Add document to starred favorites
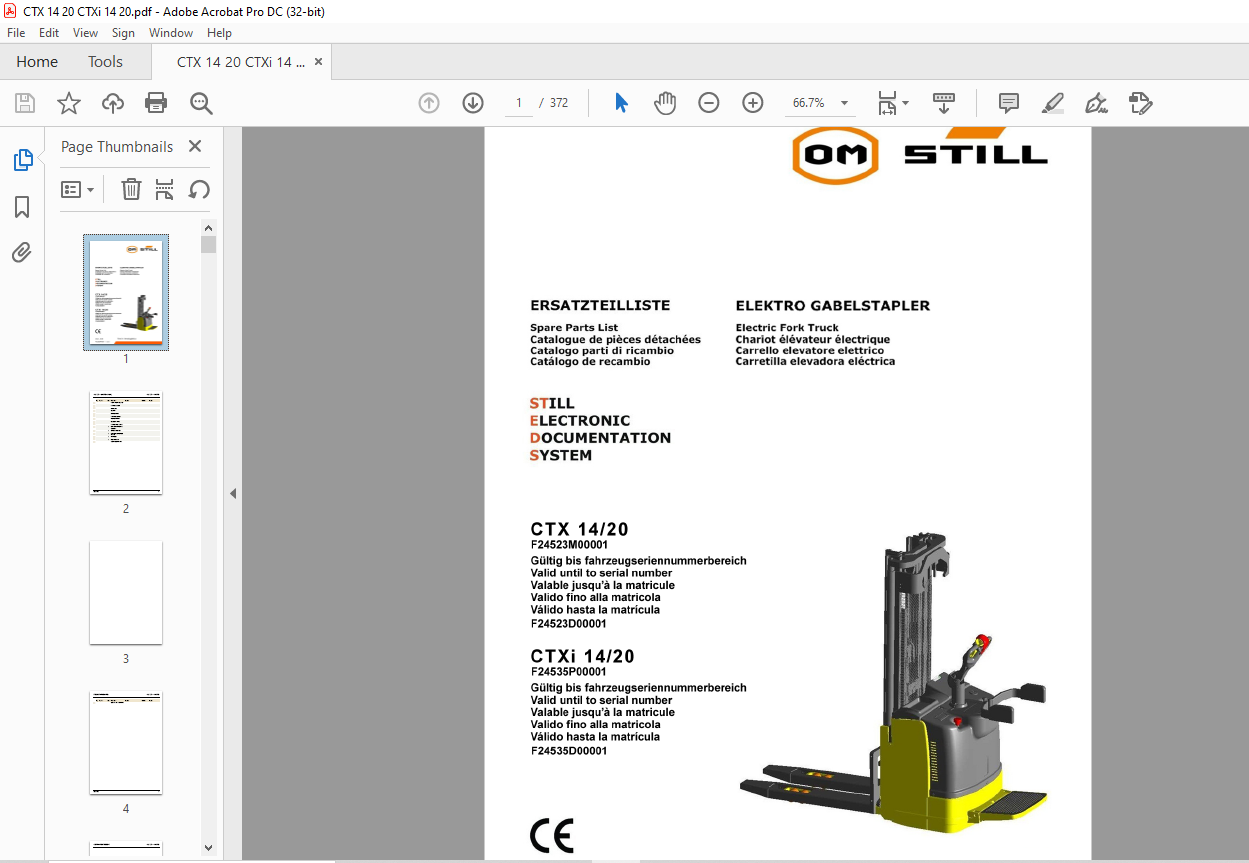The height and width of the screenshot is (863, 1249). pyautogui.click(x=69, y=103)
